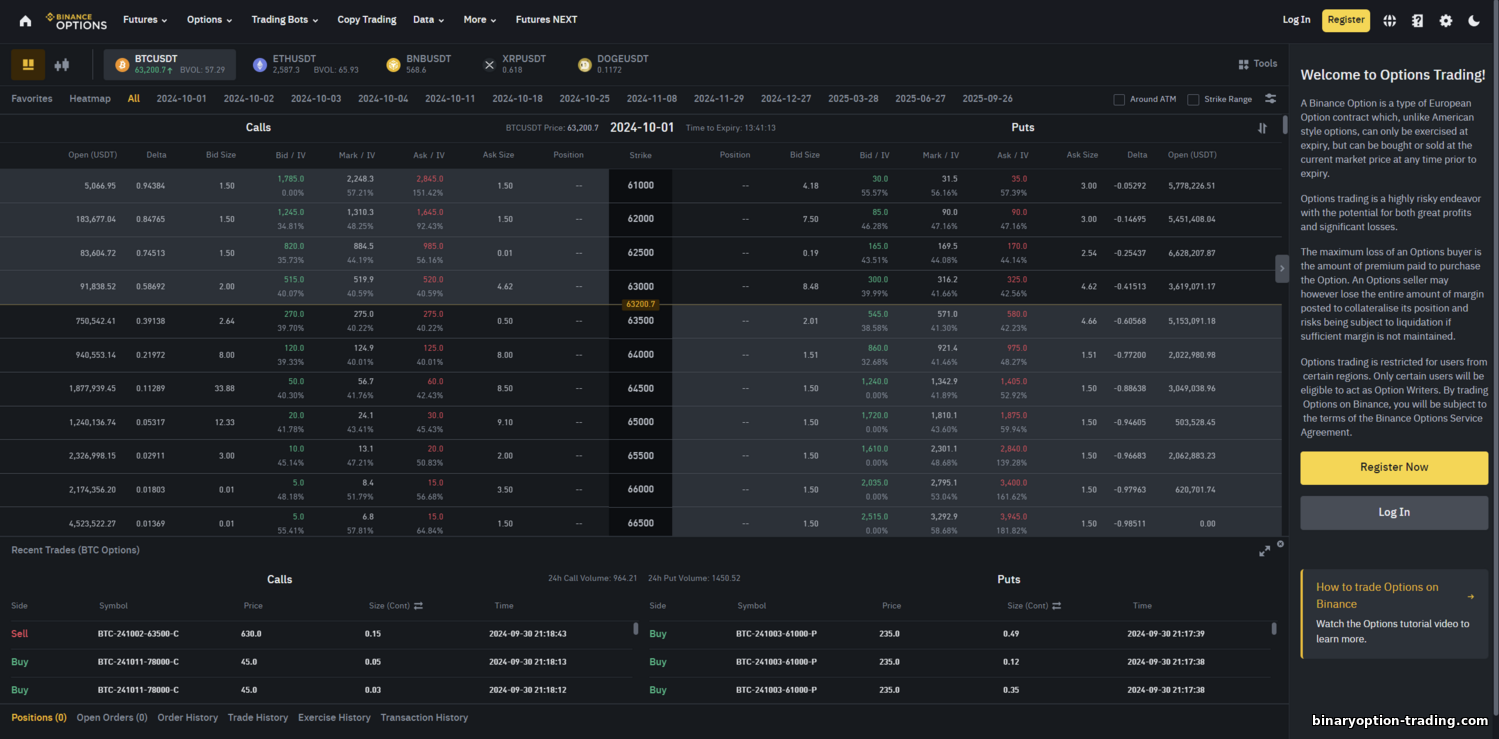This screenshot has width=1499, height=739.
Task: Open option chain filter settings icon
Action: coord(1270,99)
